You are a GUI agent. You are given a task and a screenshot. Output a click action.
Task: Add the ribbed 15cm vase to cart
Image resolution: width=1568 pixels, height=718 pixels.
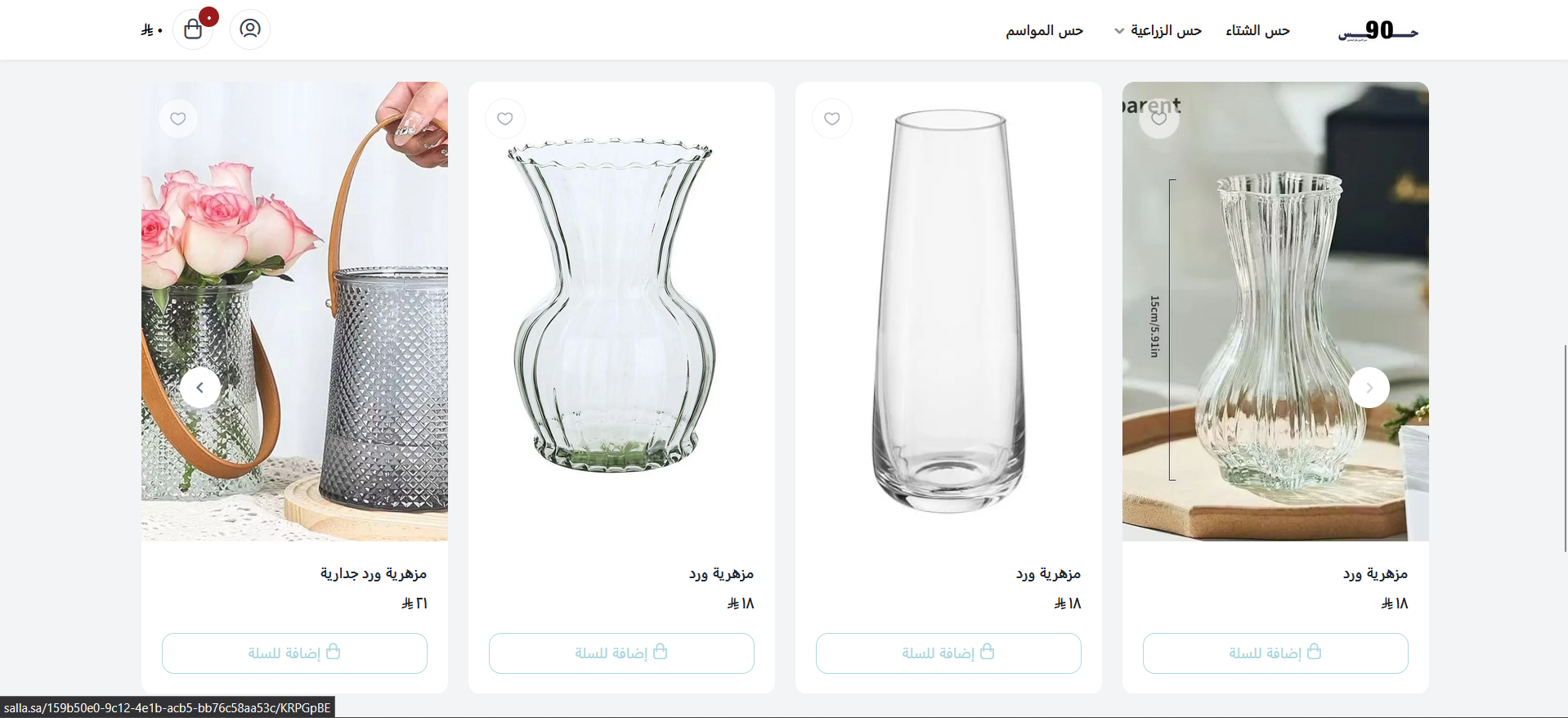[x=1275, y=653]
